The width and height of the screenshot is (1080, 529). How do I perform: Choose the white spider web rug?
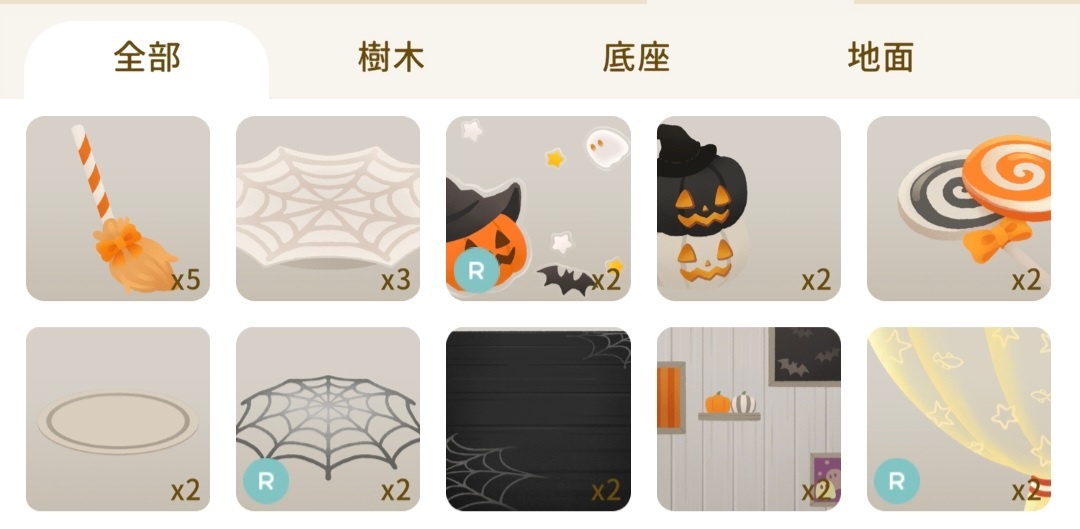(328, 208)
